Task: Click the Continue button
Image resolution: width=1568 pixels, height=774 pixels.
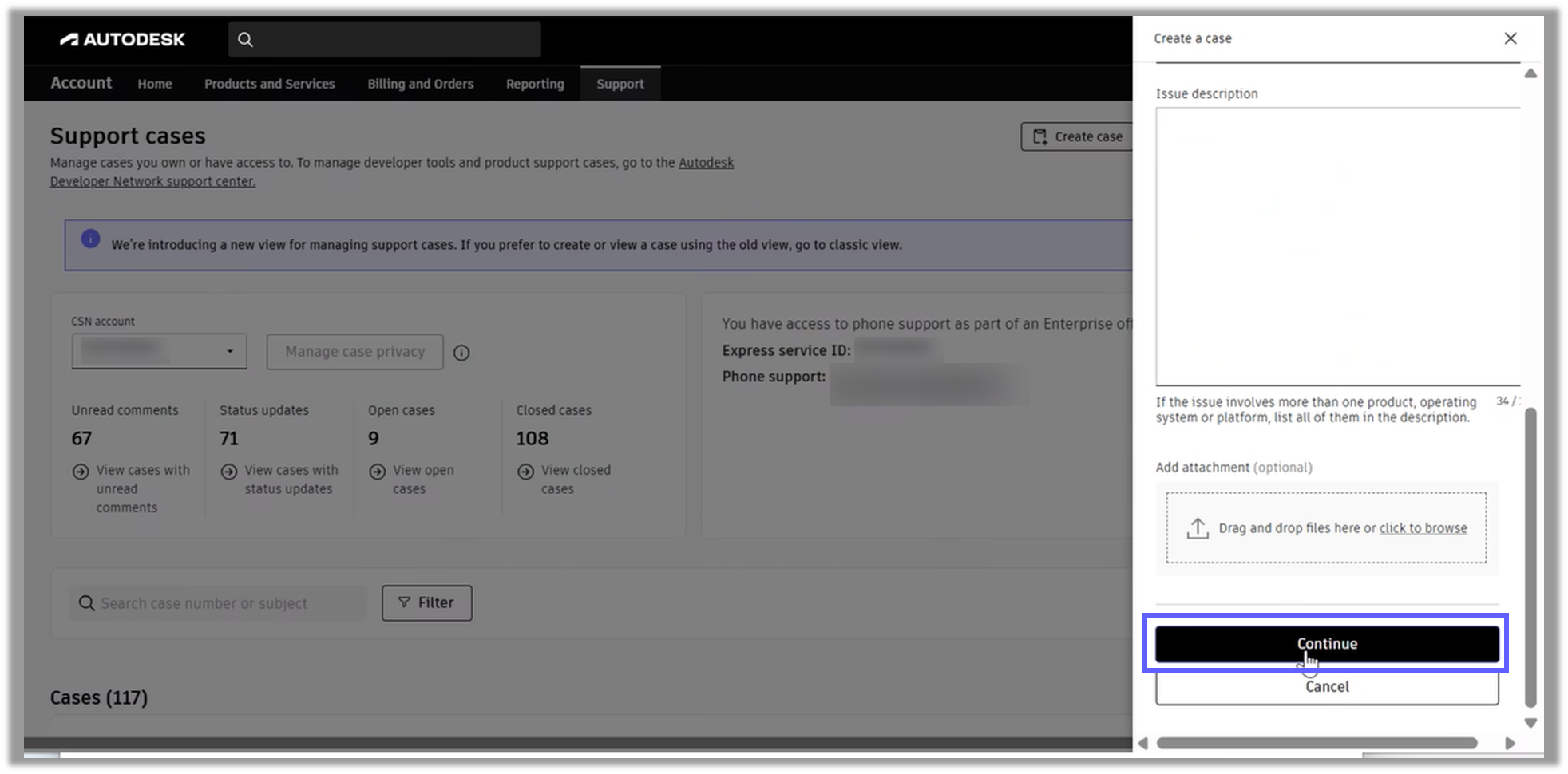Action: 1326,643
